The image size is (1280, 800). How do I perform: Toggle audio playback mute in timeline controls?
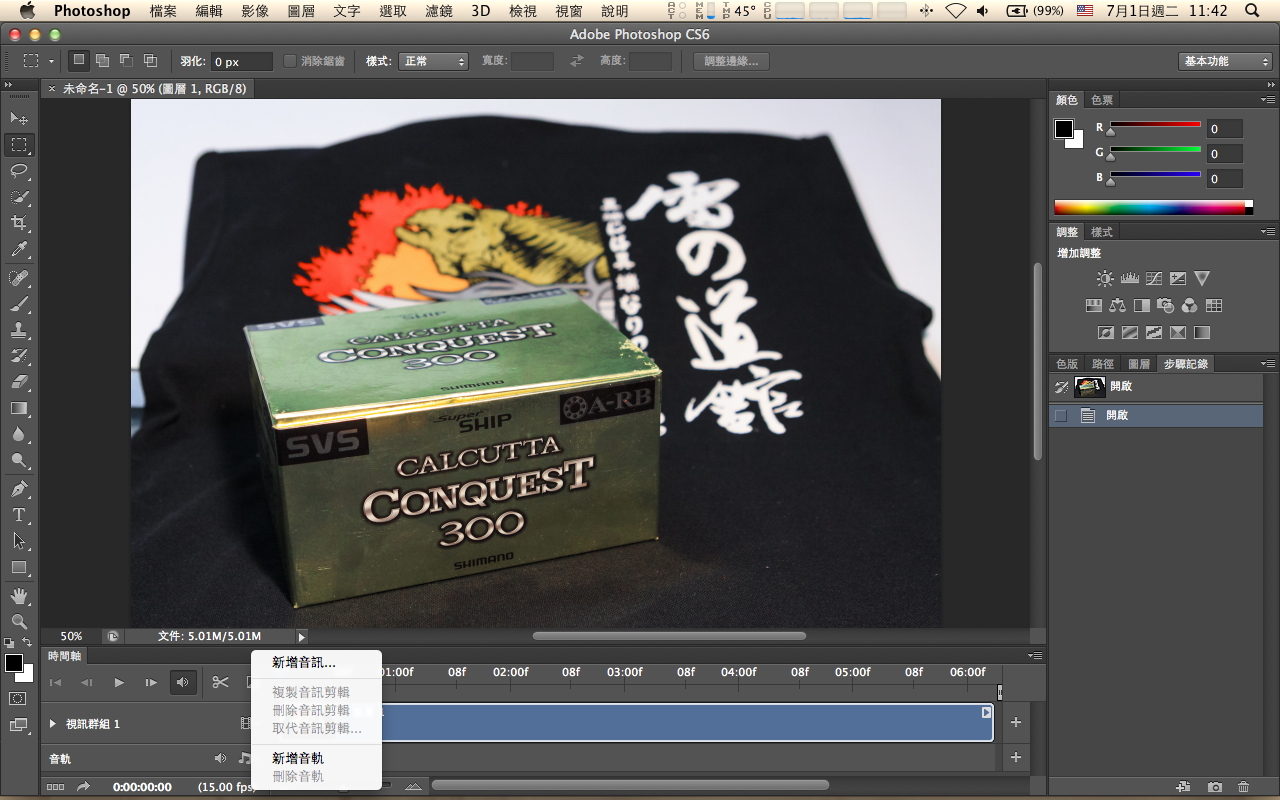[183, 682]
